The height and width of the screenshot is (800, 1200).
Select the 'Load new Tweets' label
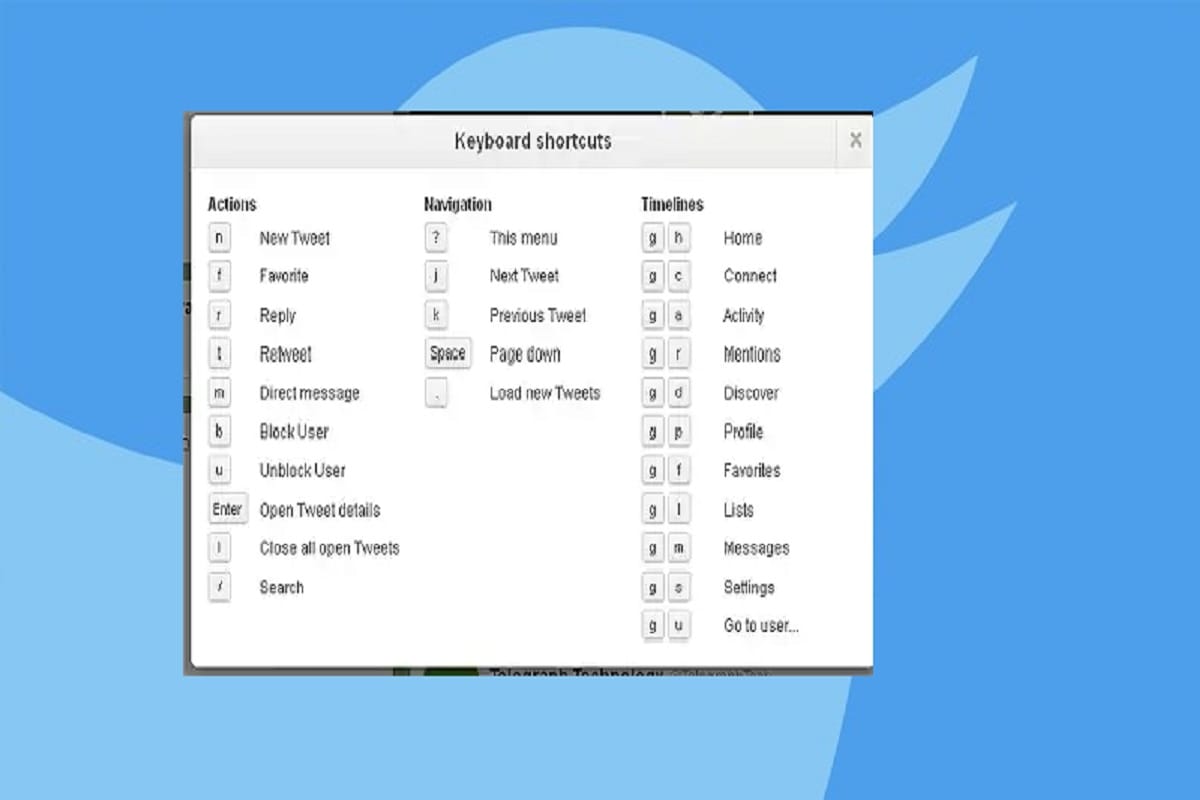545,393
